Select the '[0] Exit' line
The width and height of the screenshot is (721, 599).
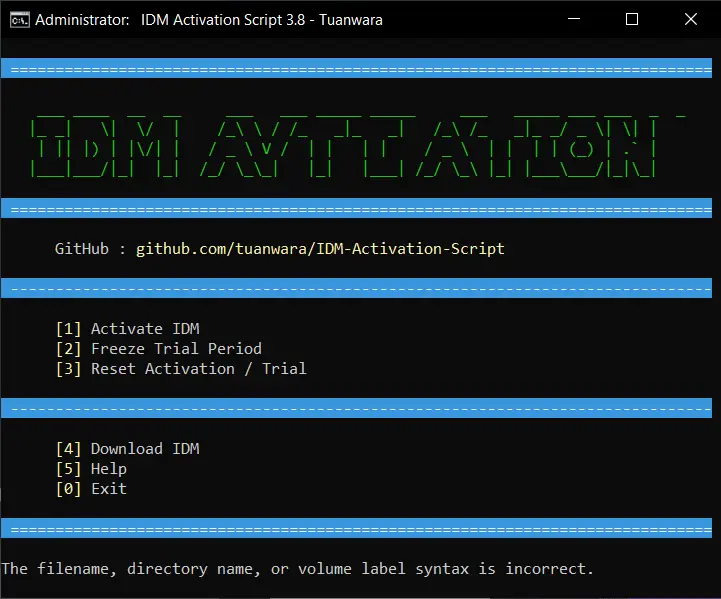(x=91, y=489)
